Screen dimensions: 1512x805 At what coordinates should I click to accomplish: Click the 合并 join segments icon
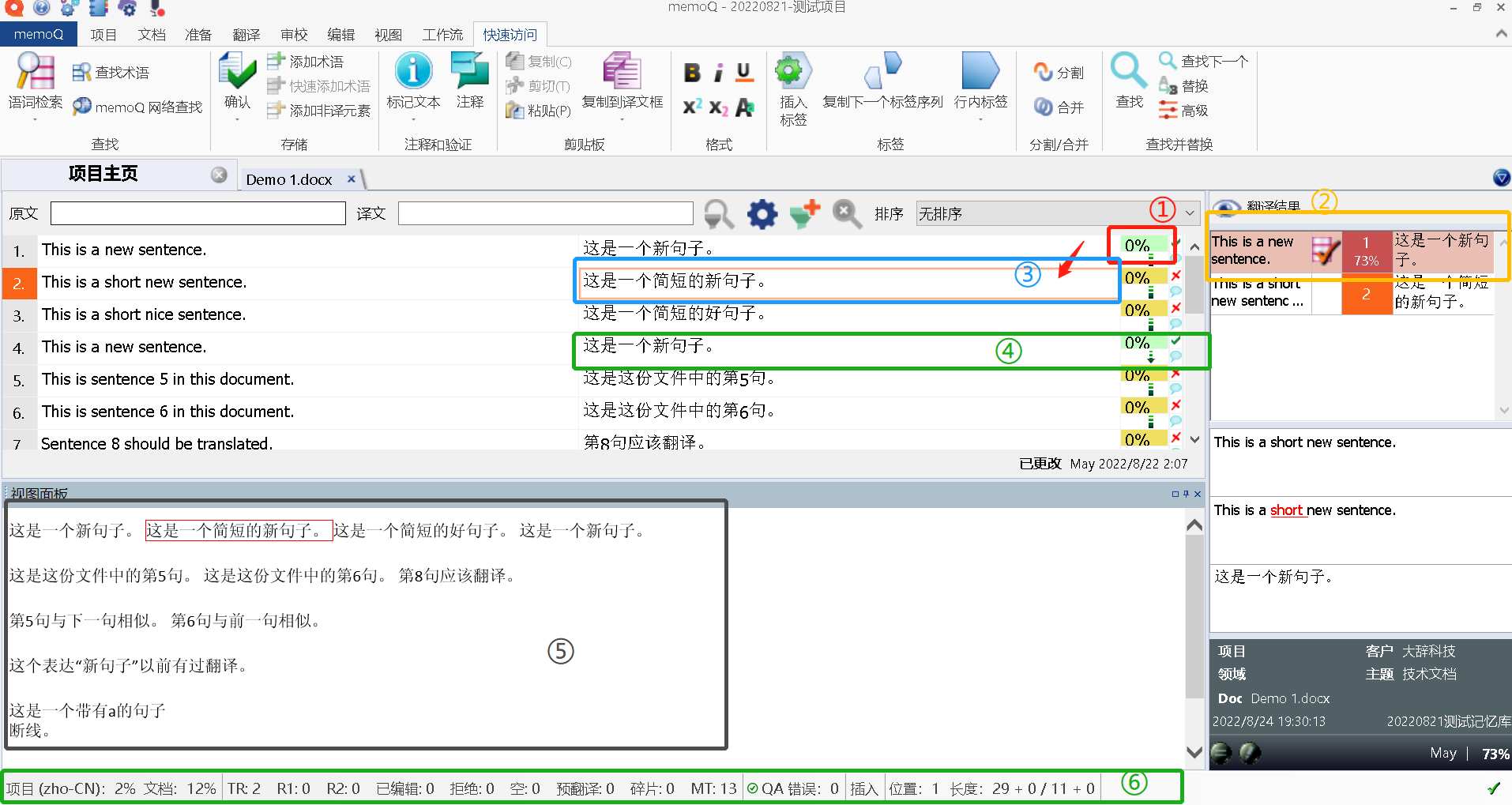click(1044, 107)
